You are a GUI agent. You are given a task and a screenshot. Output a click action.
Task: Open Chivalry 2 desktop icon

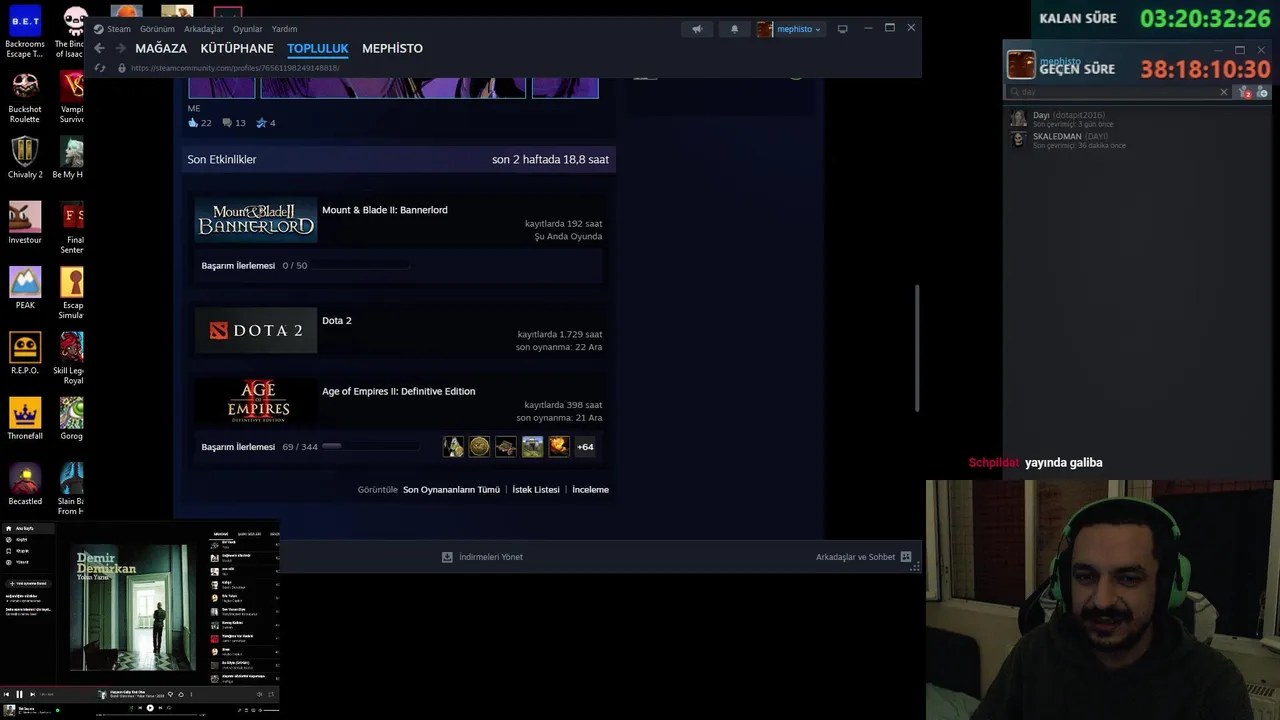tap(25, 158)
